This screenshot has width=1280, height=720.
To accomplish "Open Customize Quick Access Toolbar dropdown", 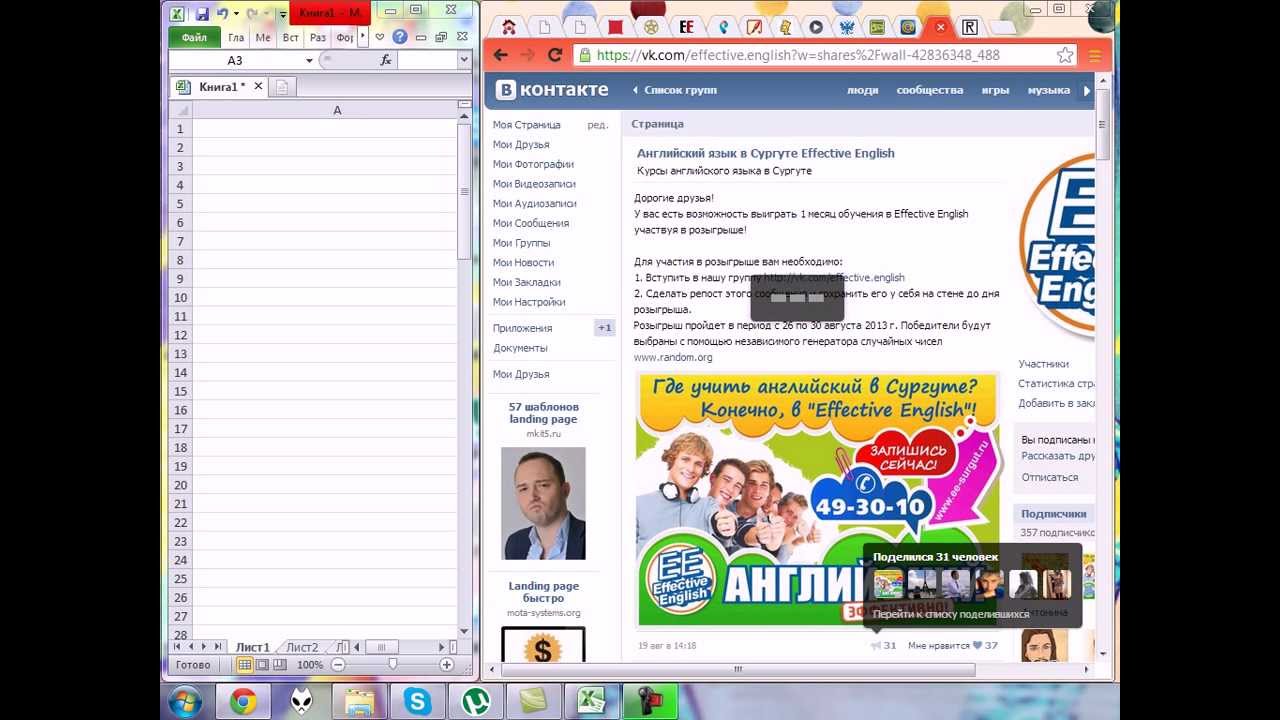I will pyautogui.click(x=283, y=14).
